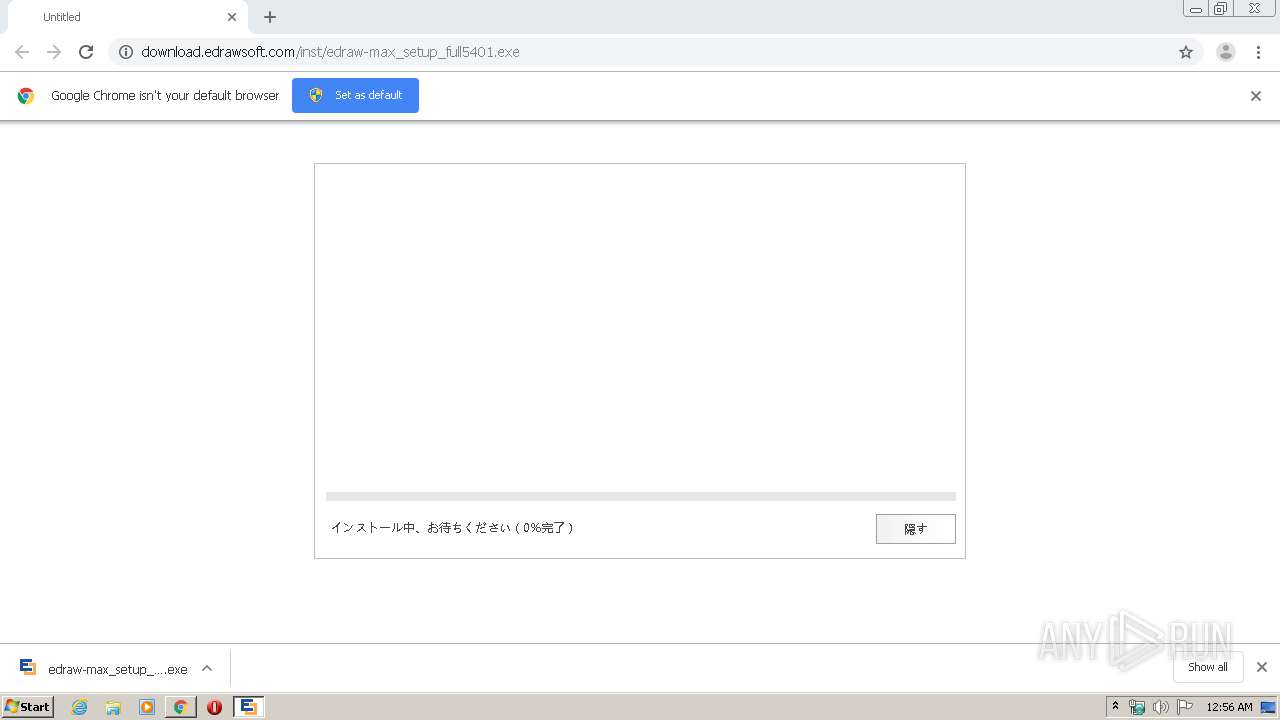
Task: Open Windows Explorer folder in taskbar
Action: (x=113, y=707)
